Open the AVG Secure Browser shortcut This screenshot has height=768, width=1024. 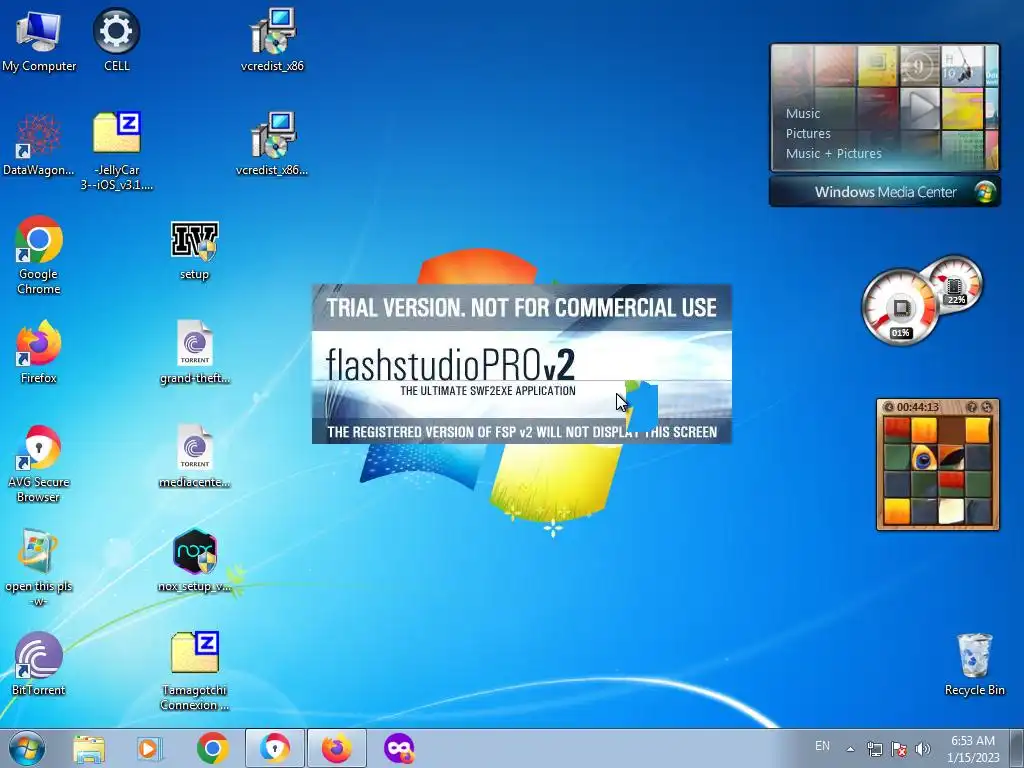[x=39, y=464]
